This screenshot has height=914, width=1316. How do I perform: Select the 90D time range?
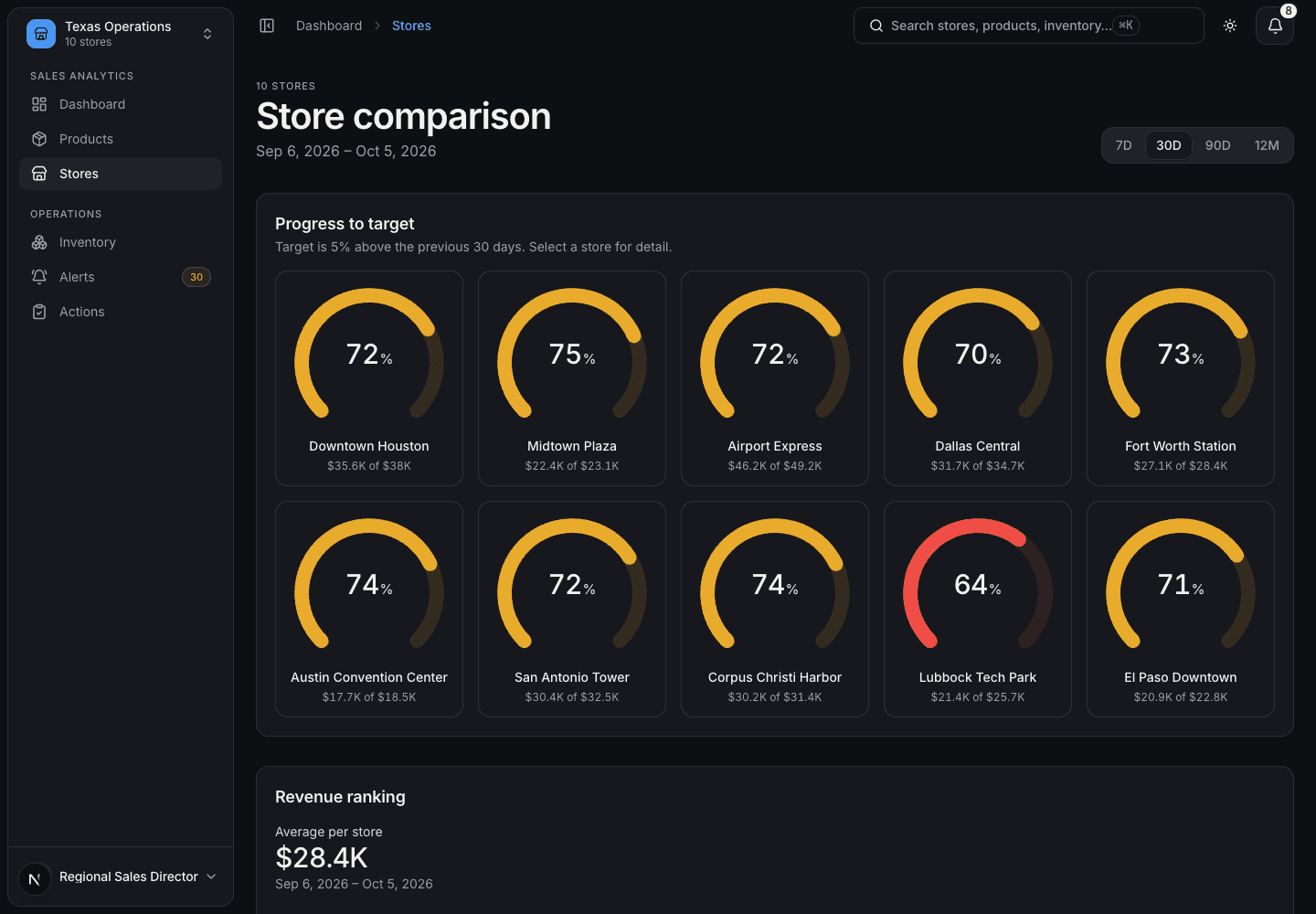pos(1218,145)
